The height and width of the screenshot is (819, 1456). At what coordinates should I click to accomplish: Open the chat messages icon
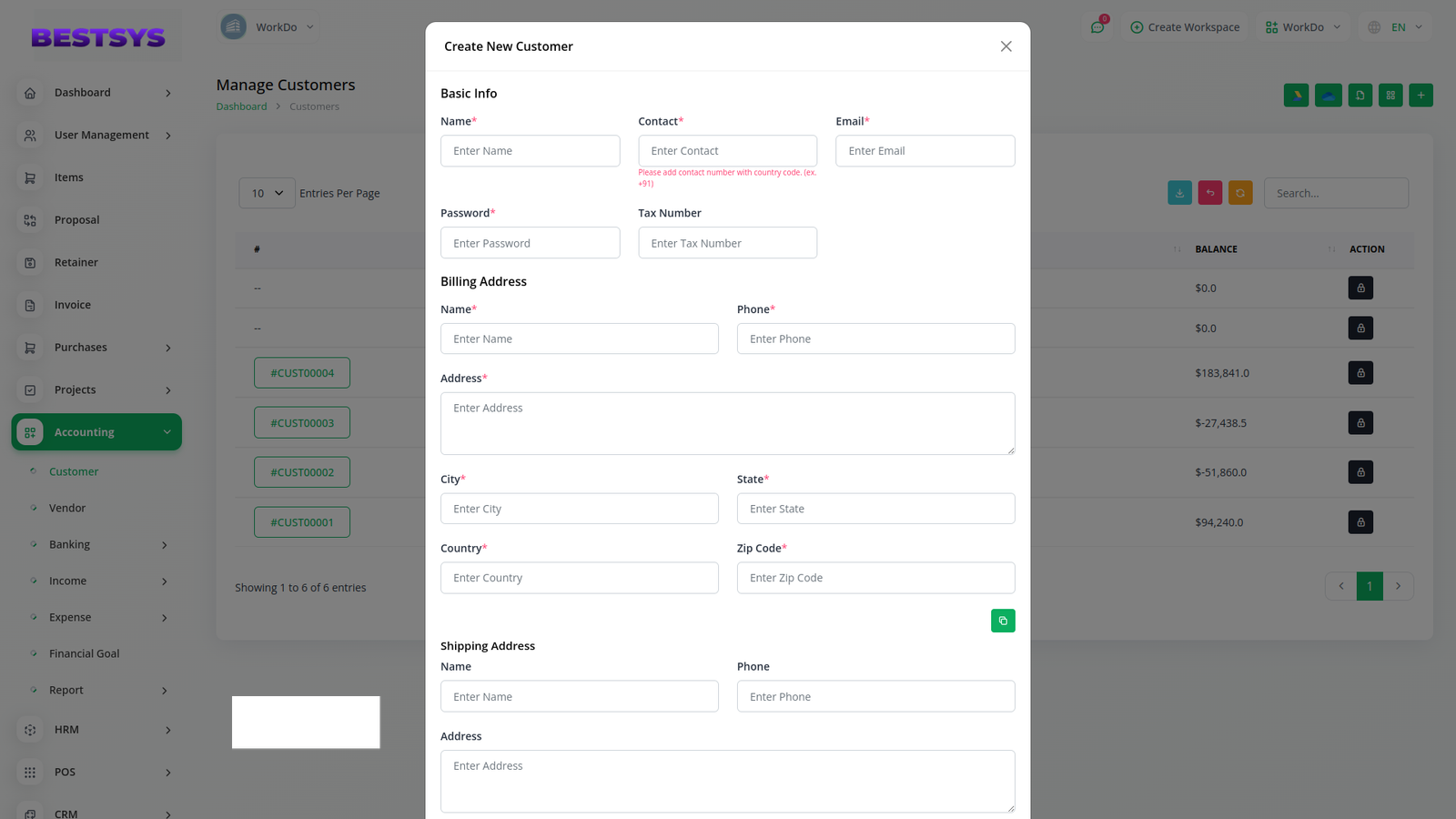(1097, 27)
